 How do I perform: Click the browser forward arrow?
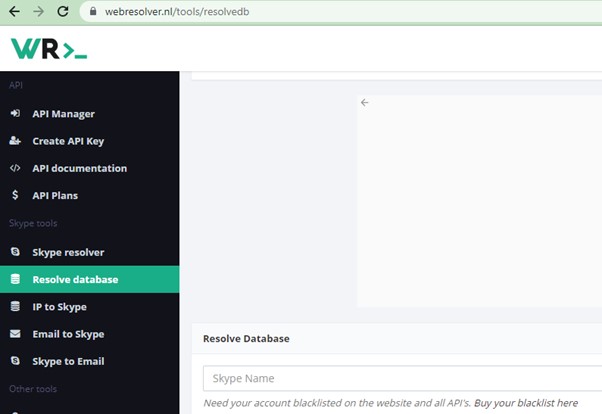(x=38, y=12)
